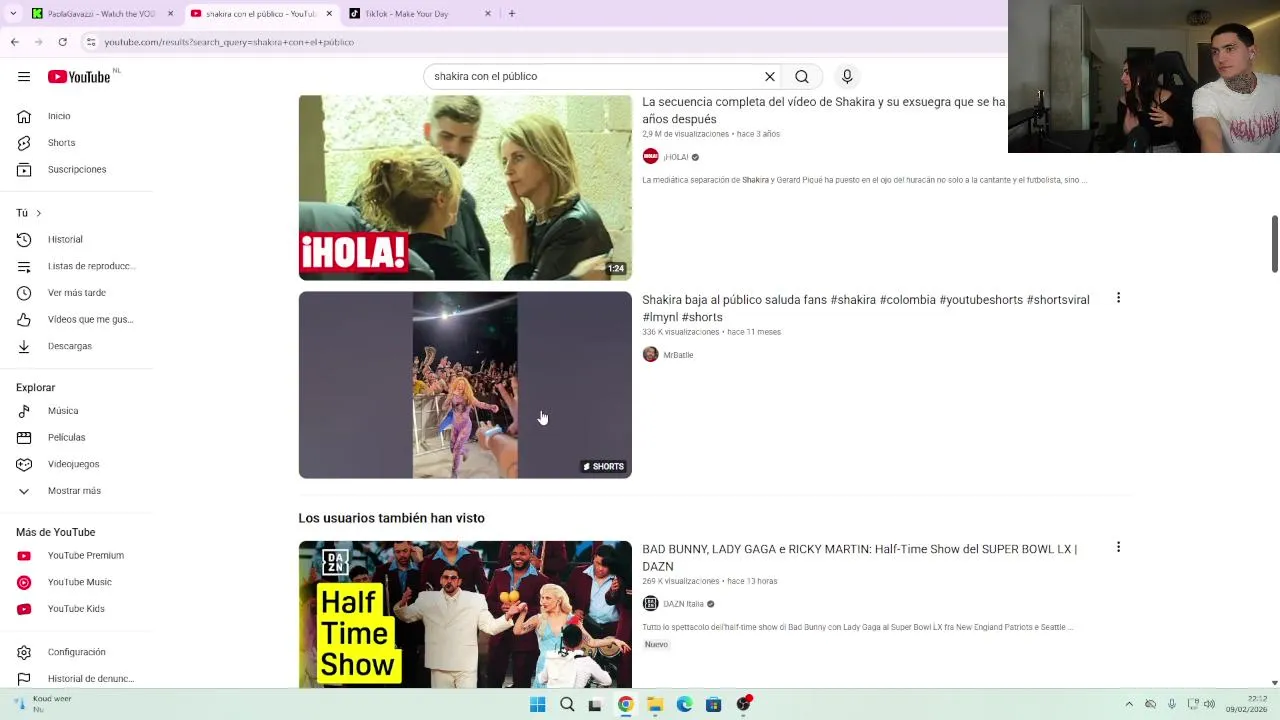Open the YouTube hamburger guide menu
1280x720 pixels.
click(x=24, y=77)
